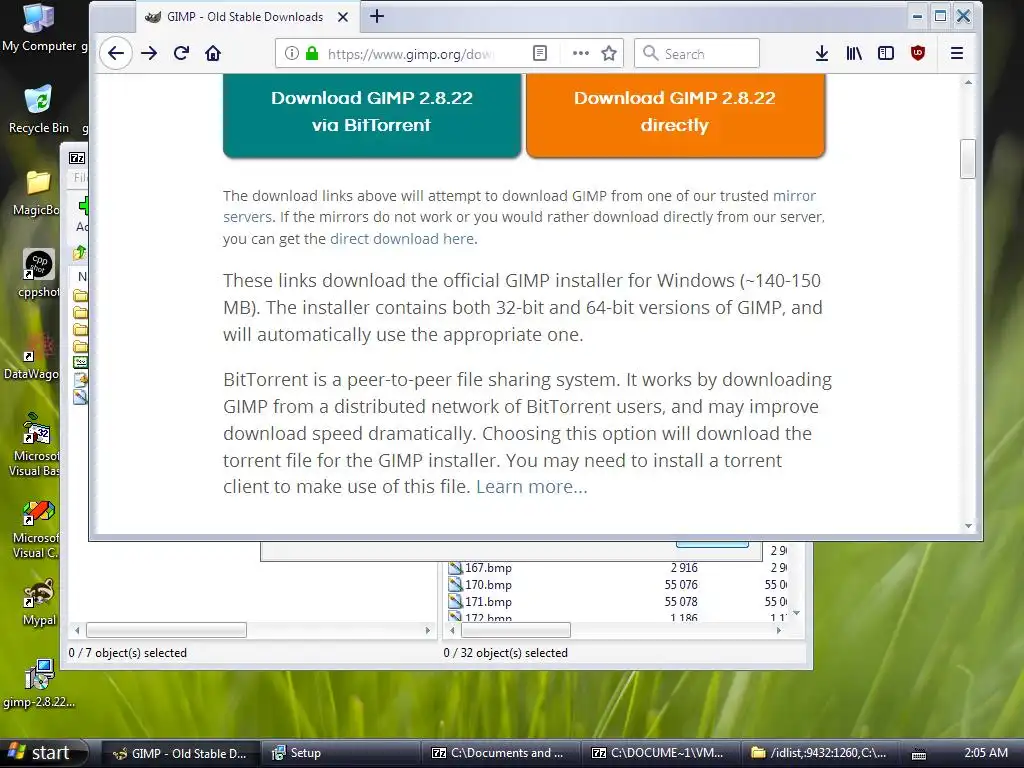The image size is (1024, 768).
Task: Open the browser home page icon
Action: click(x=213, y=53)
